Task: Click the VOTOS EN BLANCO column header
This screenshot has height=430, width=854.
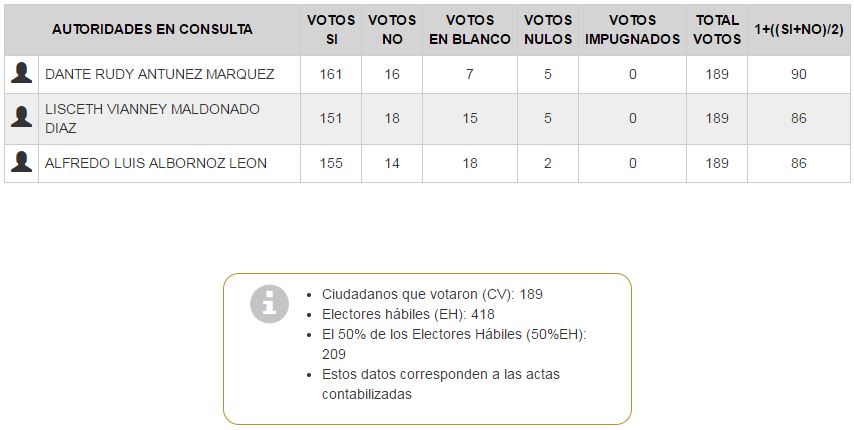Action: click(470, 29)
